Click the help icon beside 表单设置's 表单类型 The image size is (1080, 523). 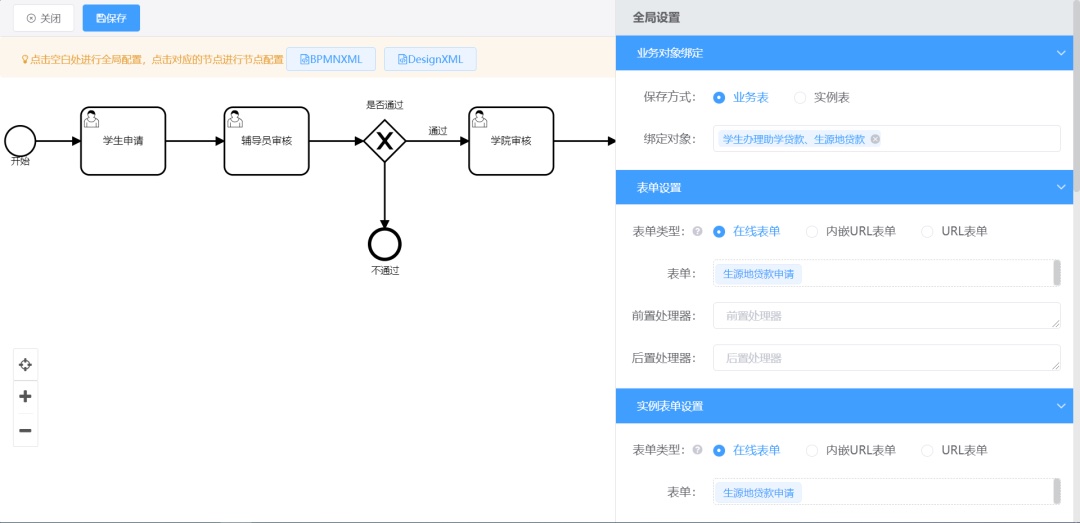(697, 232)
